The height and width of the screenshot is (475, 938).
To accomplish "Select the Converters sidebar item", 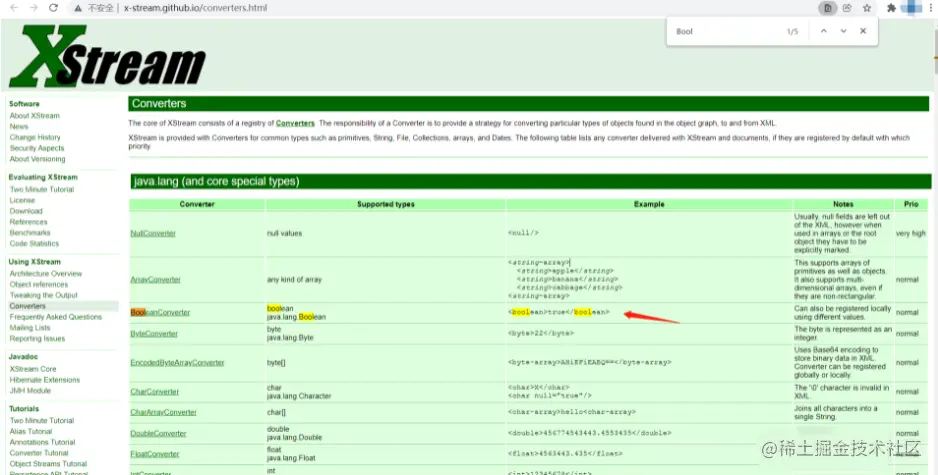I will (28, 306).
